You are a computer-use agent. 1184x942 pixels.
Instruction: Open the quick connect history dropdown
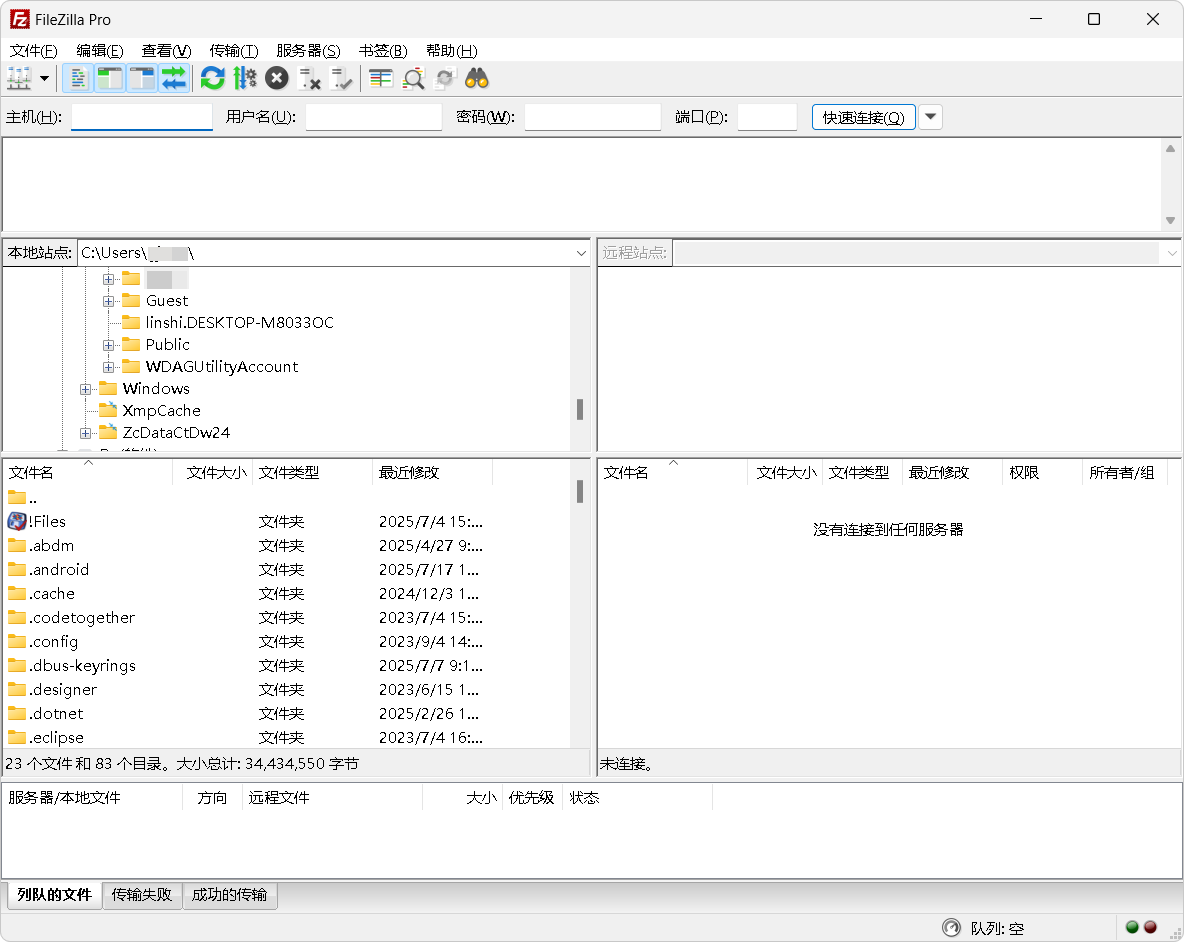[930, 117]
